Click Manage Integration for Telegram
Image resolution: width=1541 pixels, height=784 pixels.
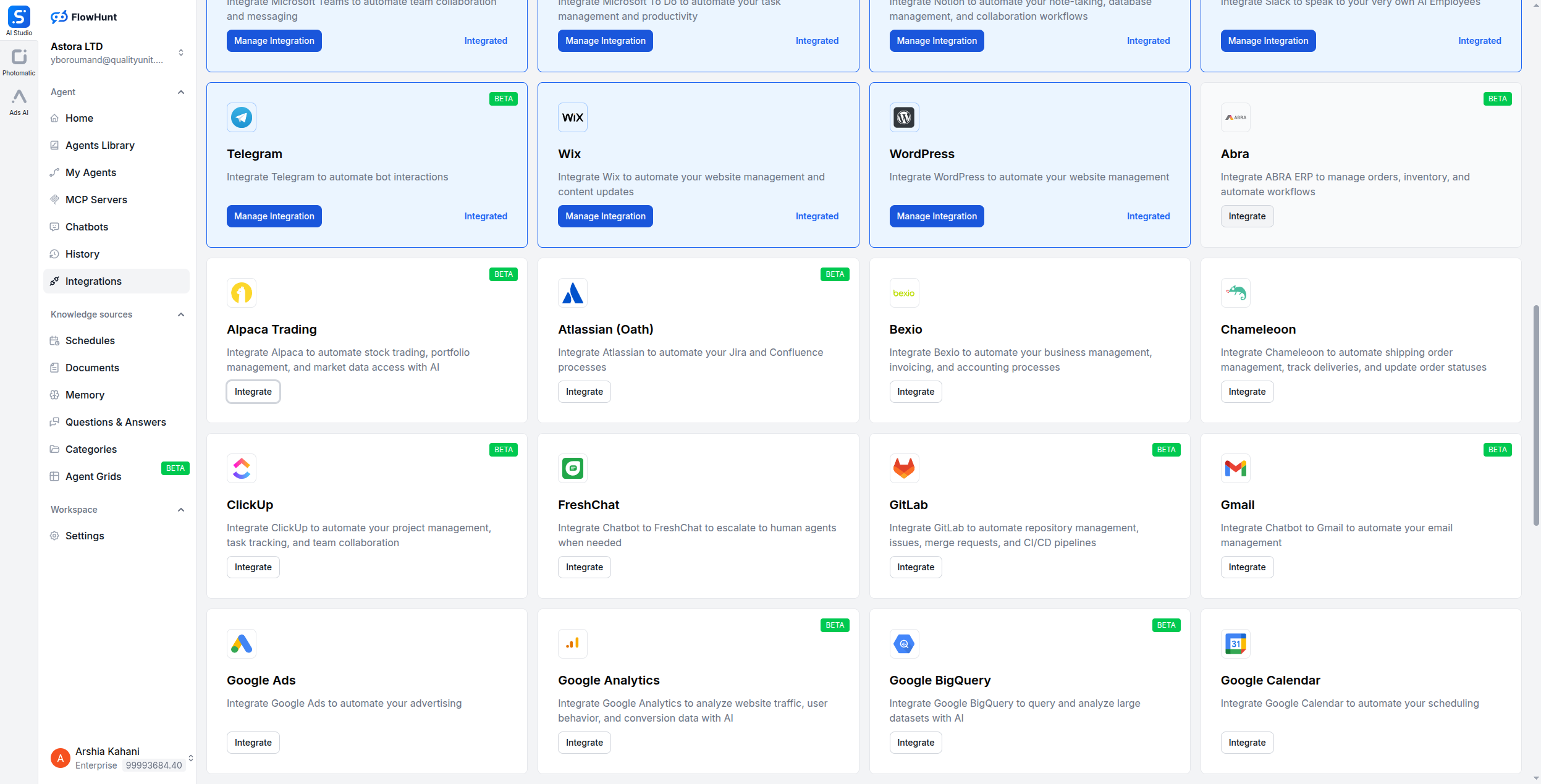click(274, 216)
